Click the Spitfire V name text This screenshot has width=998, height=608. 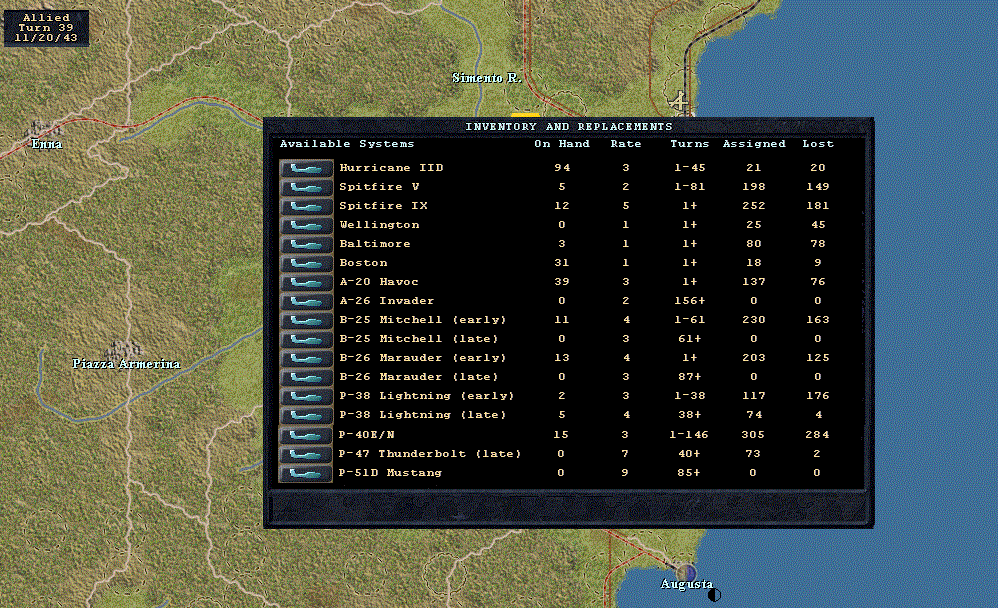379,187
